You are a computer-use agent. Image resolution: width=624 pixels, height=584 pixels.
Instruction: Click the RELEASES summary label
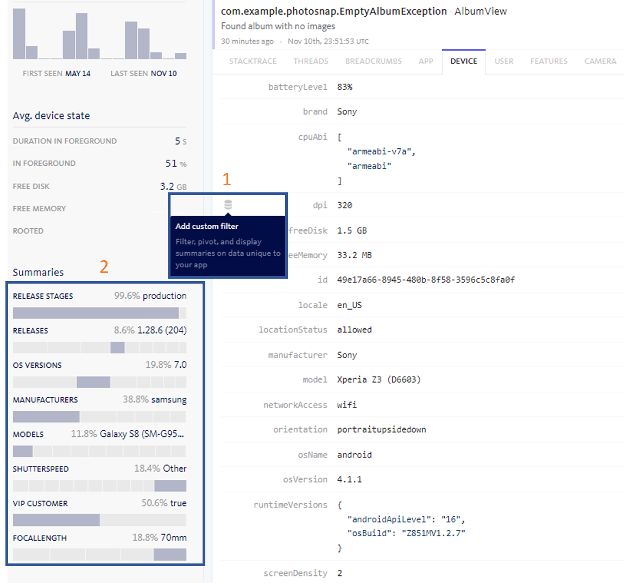[x=30, y=331]
